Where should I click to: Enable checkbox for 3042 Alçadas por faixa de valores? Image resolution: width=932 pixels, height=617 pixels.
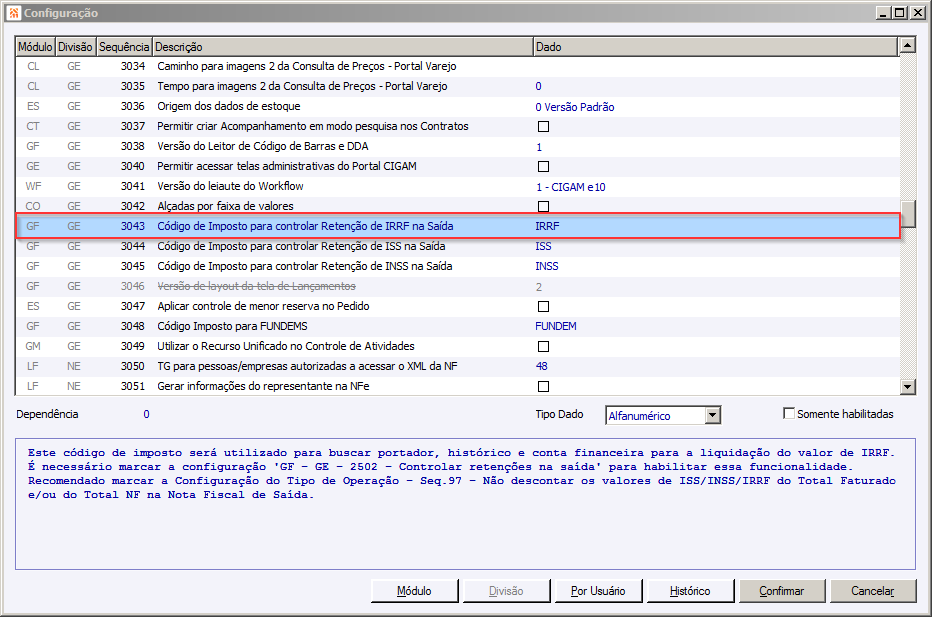point(543,206)
